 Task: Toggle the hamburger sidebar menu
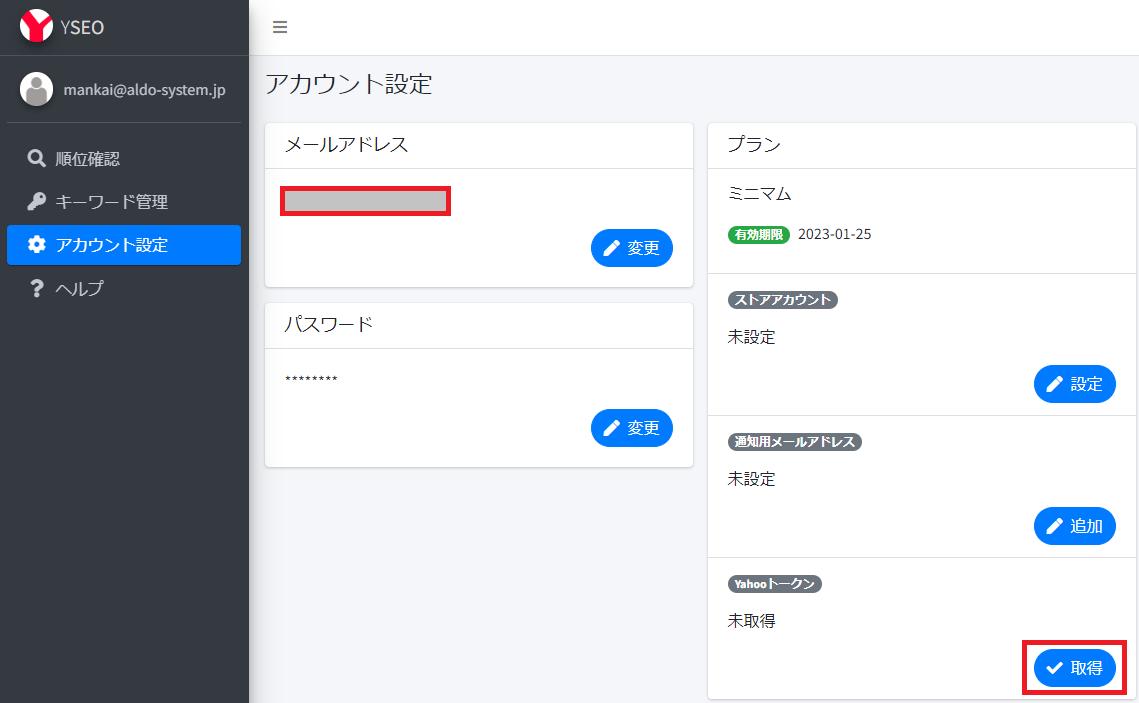pos(280,27)
